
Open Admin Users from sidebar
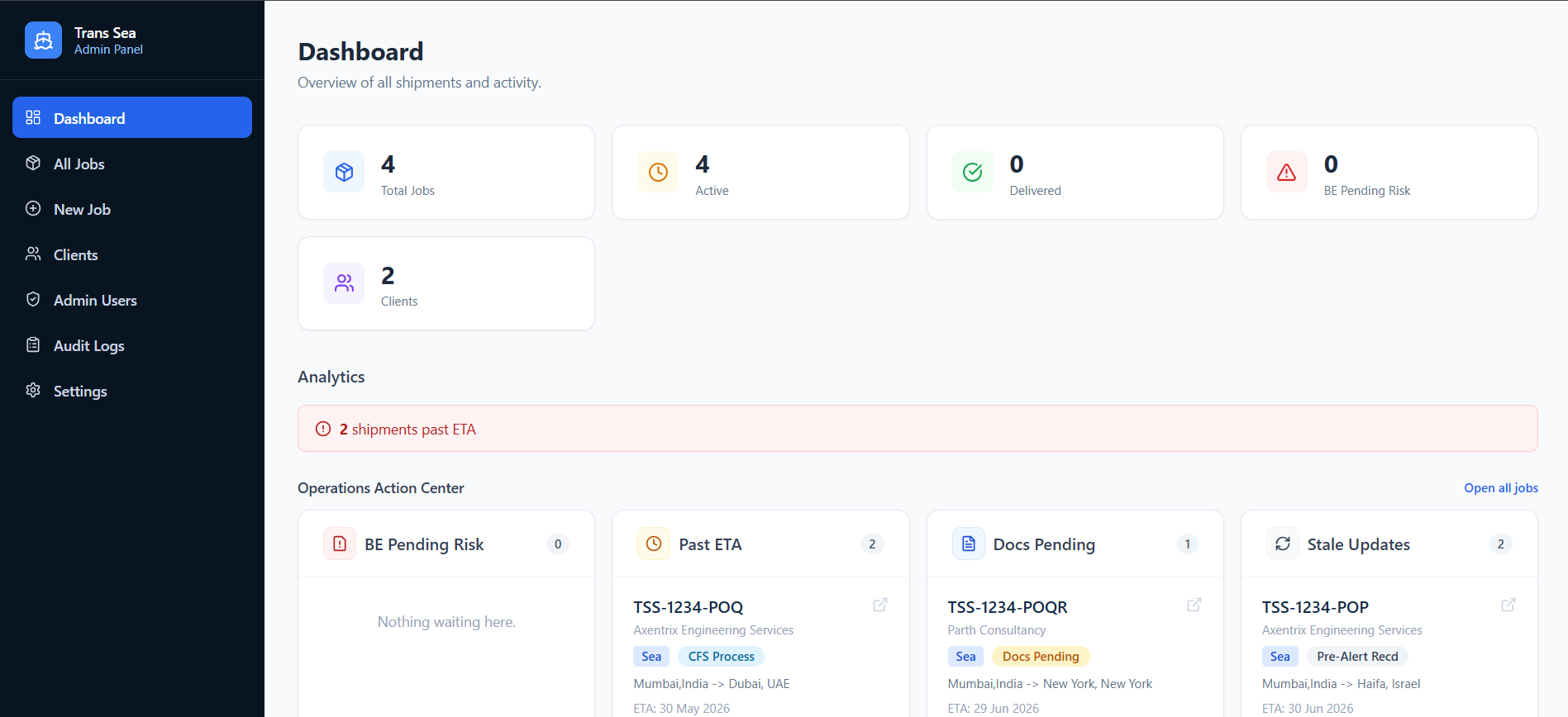[132, 300]
